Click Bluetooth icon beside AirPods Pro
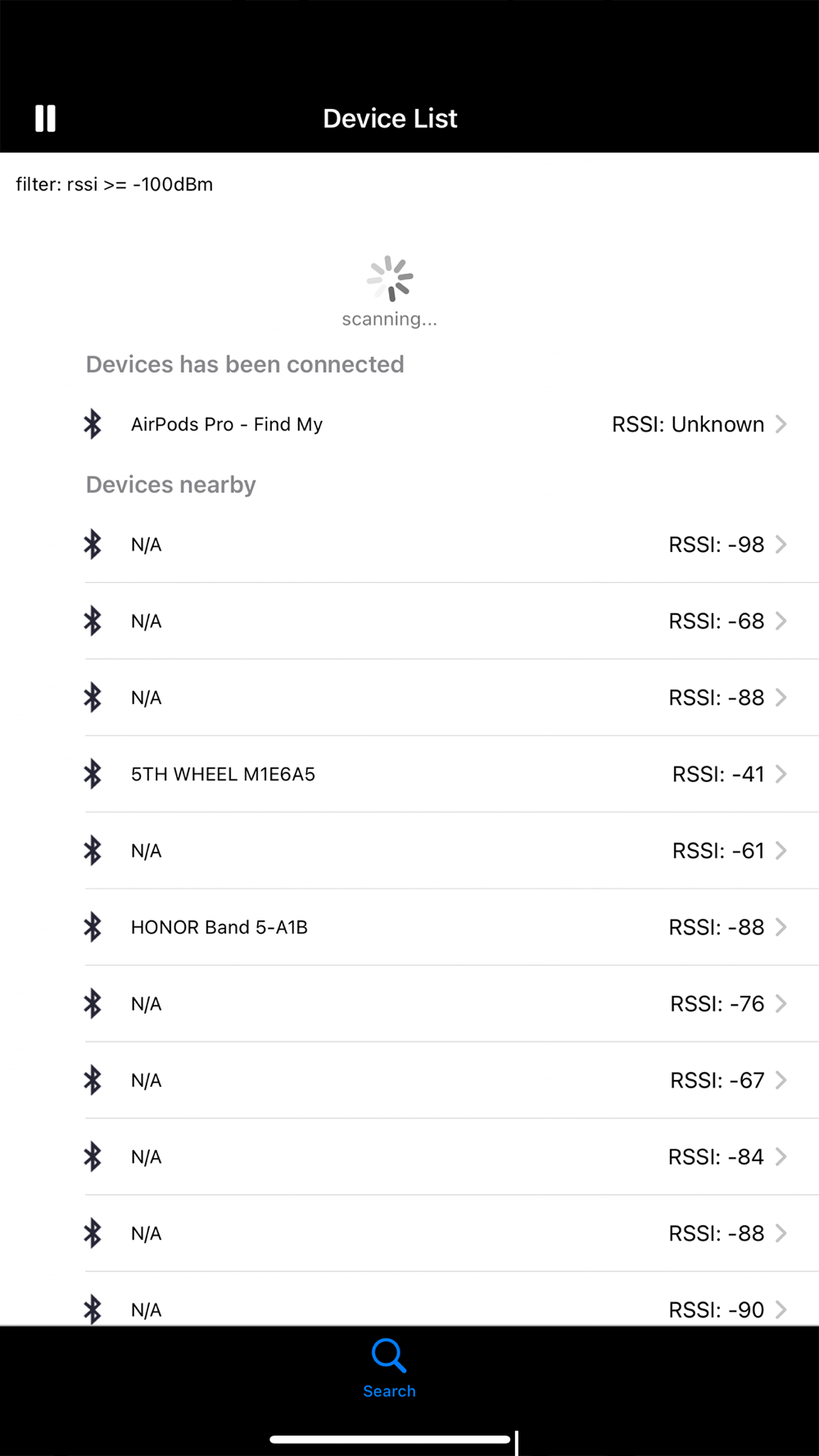The width and height of the screenshot is (819, 1456). pos(93,424)
